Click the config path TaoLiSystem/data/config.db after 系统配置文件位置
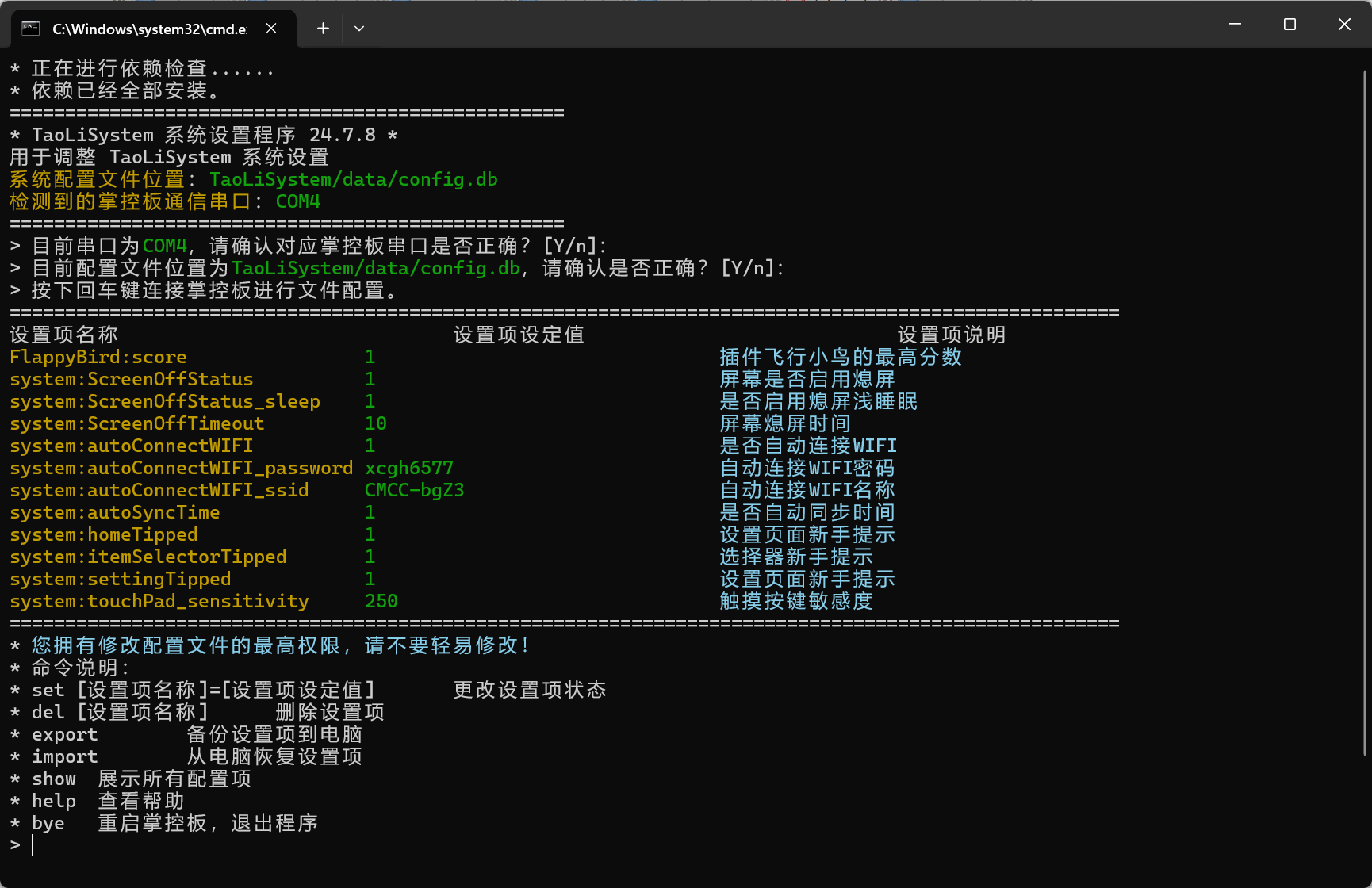1372x888 pixels. point(354,179)
